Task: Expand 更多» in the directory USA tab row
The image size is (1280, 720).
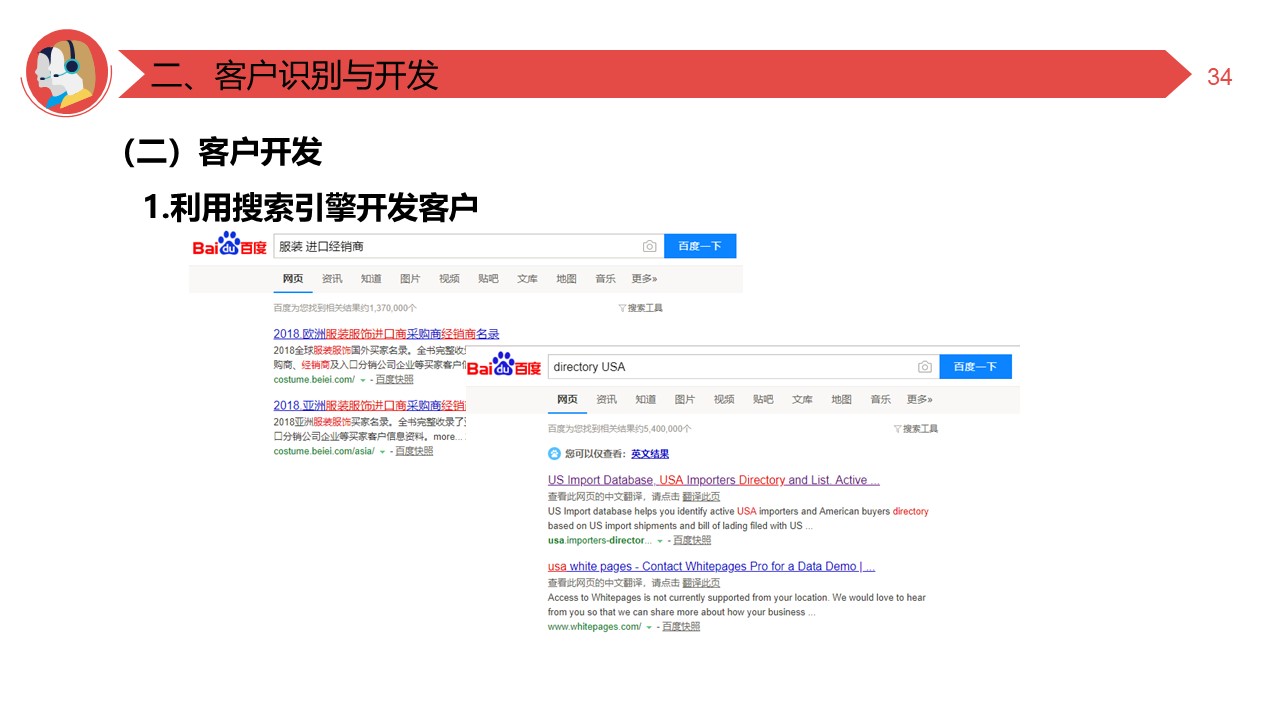Action: point(919,400)
